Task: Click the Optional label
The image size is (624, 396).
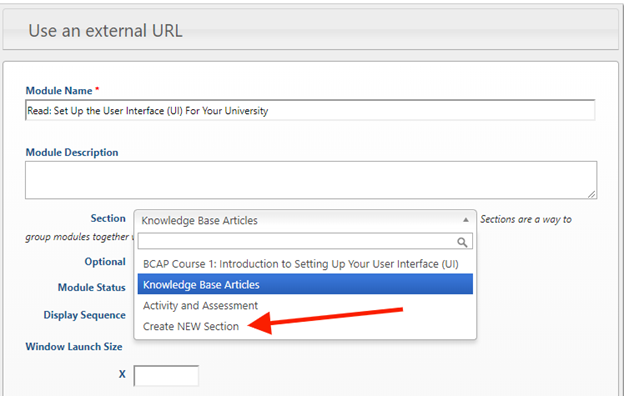Action: click(x=105, y=261)
